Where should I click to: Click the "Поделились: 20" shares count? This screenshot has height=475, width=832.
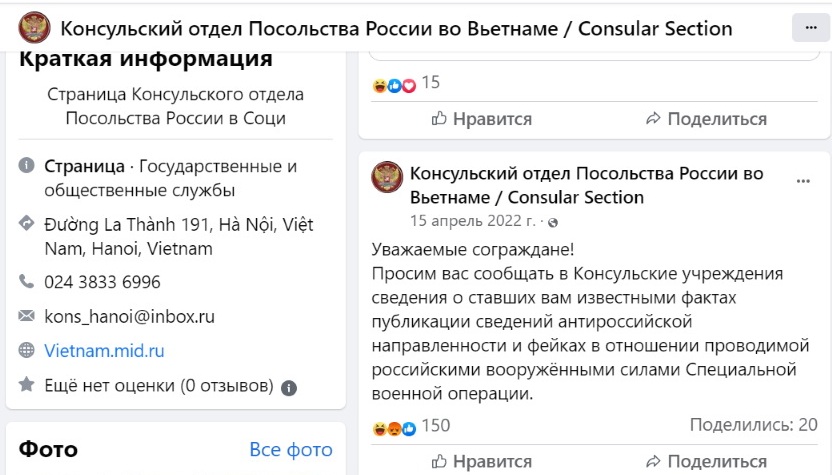(x=753, y=425)
